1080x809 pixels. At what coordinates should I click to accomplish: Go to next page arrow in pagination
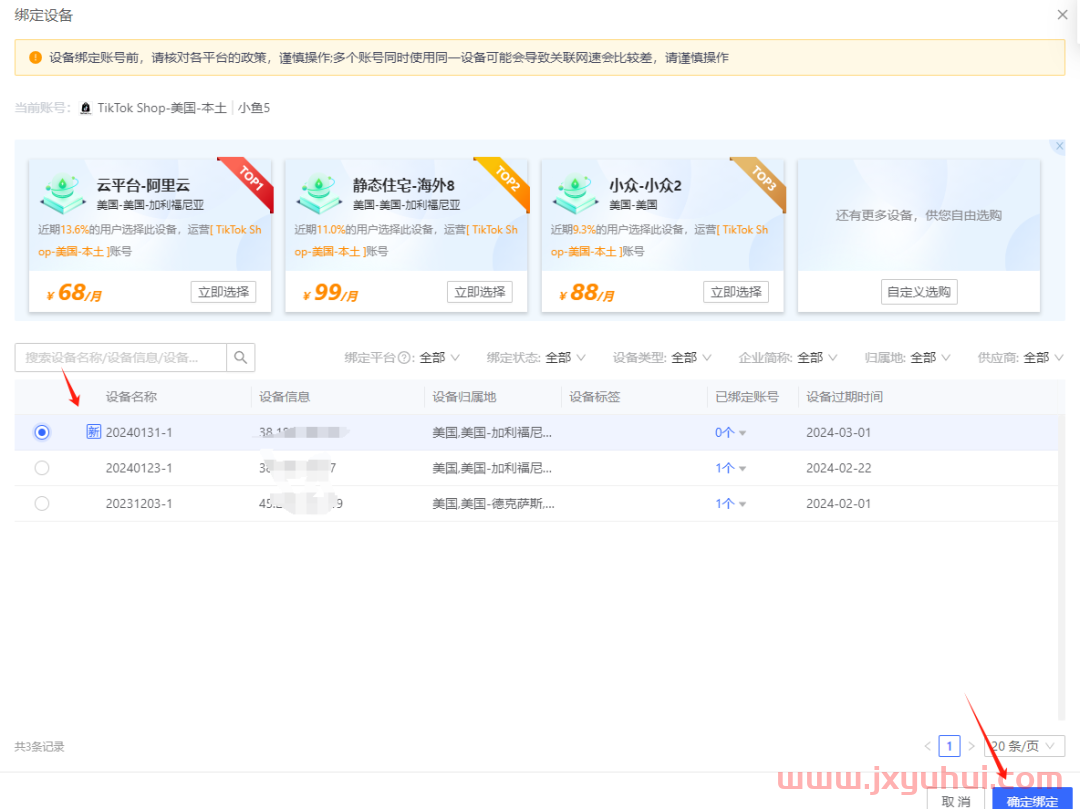tap(971, 746)
